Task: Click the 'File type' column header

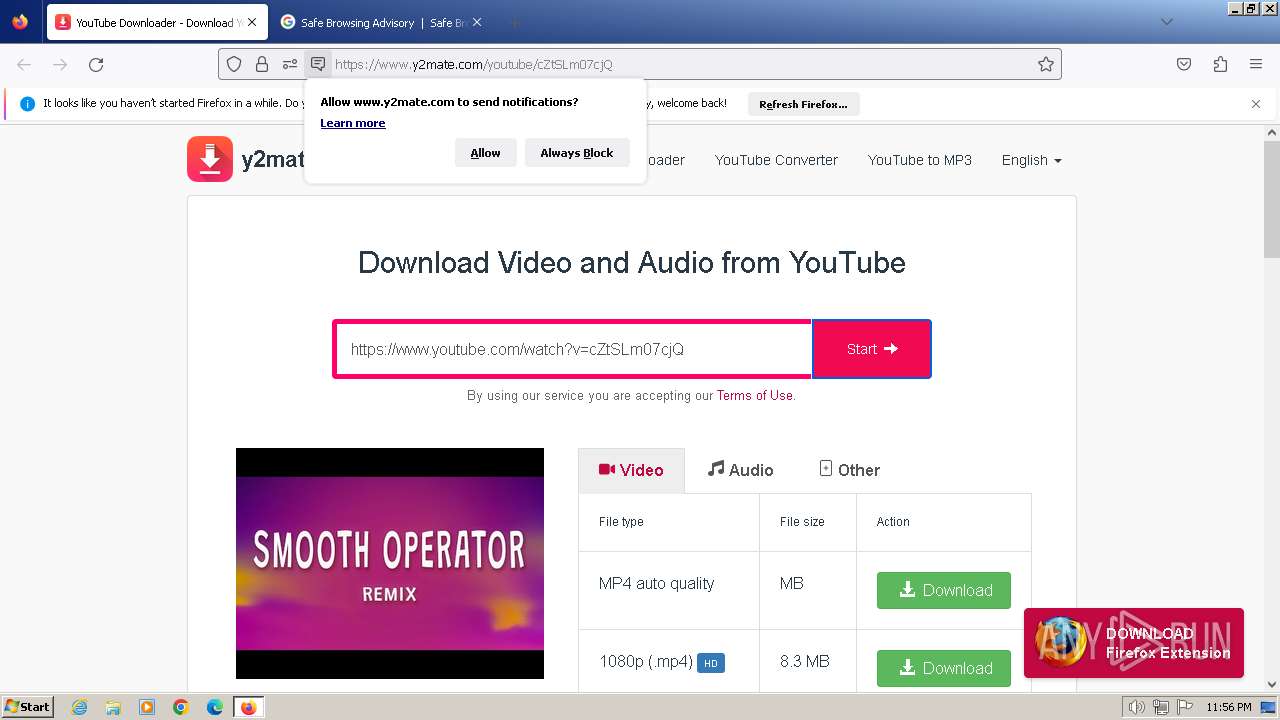Action: tap(621, 522)
